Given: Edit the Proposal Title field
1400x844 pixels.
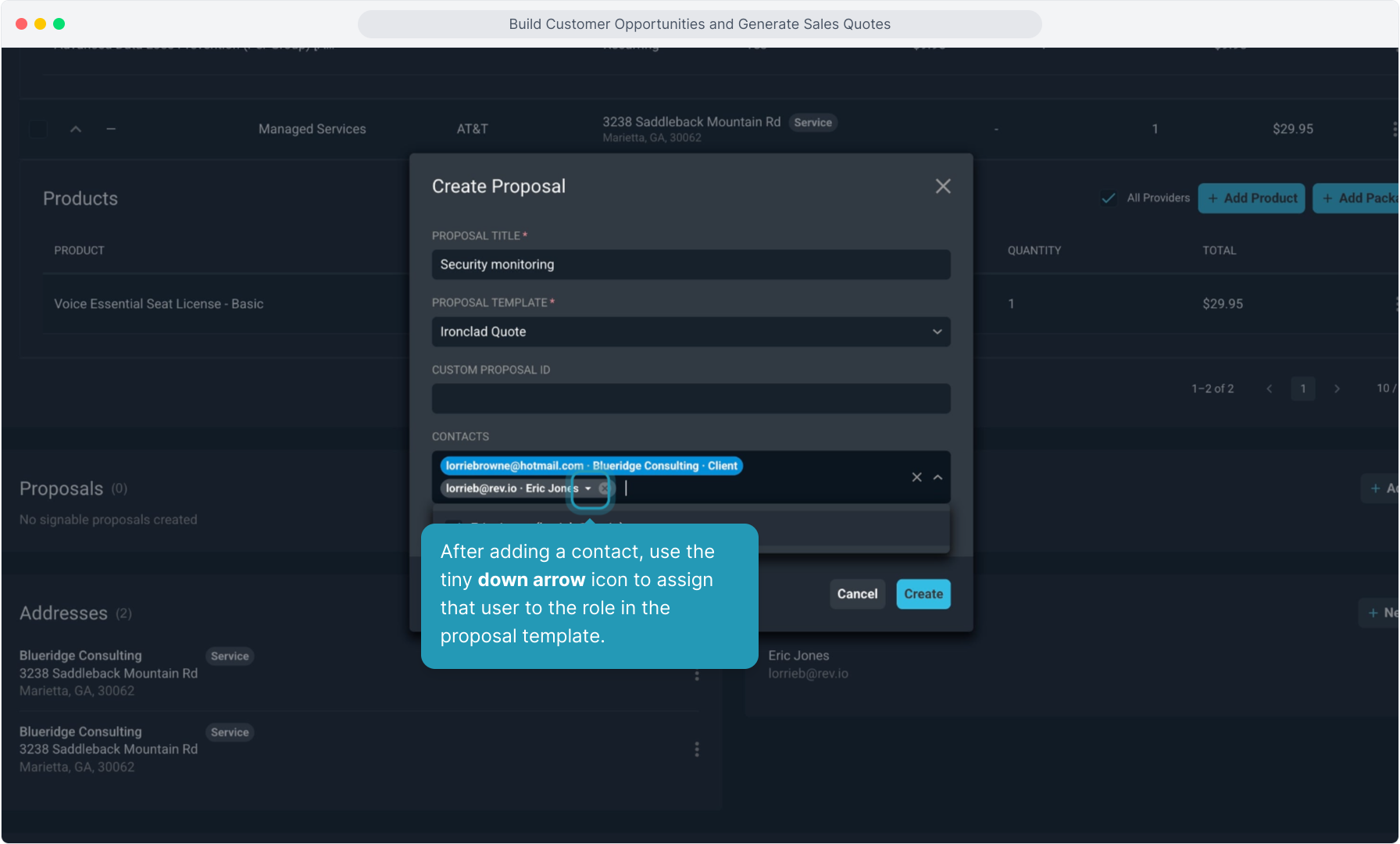Looking at the screenshot, I should (x=691, y=264).
